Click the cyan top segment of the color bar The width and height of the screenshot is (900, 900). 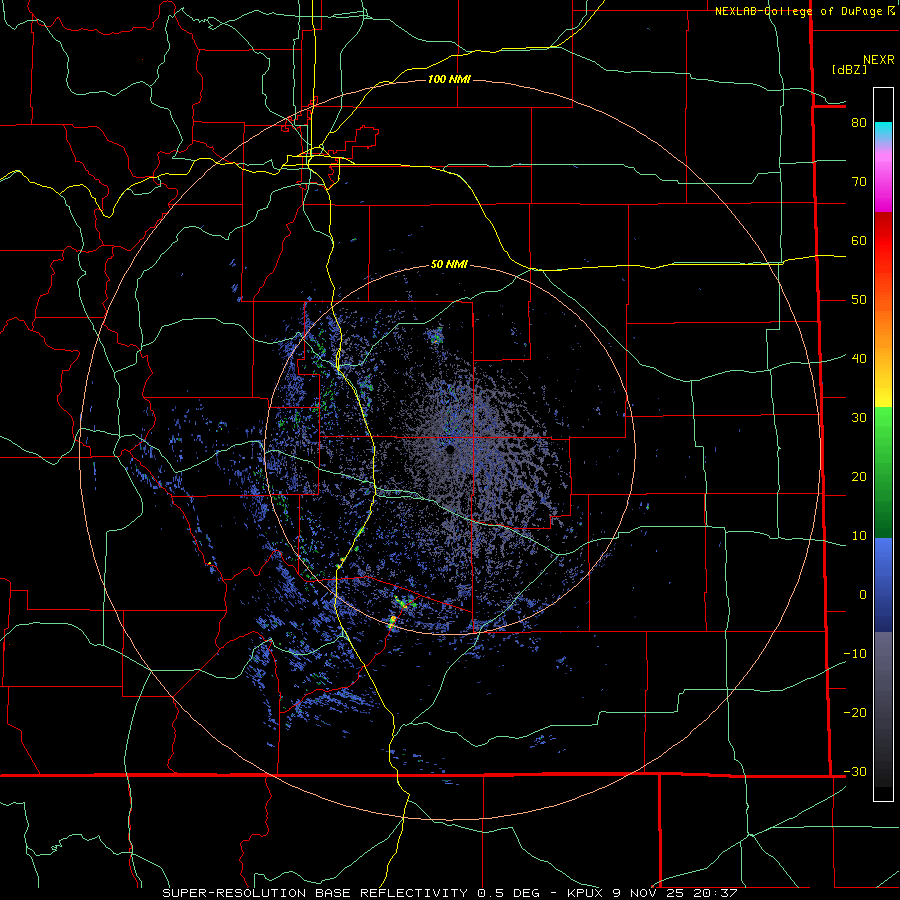point(883,132)
